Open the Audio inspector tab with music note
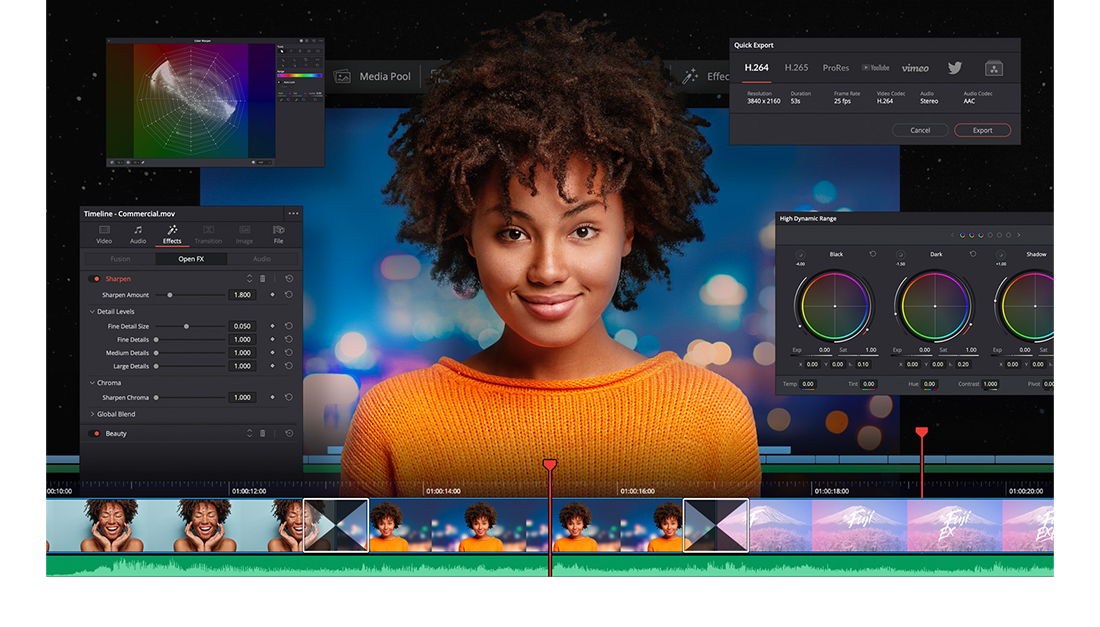This screenshot has width=1100, height=627. 138,234
